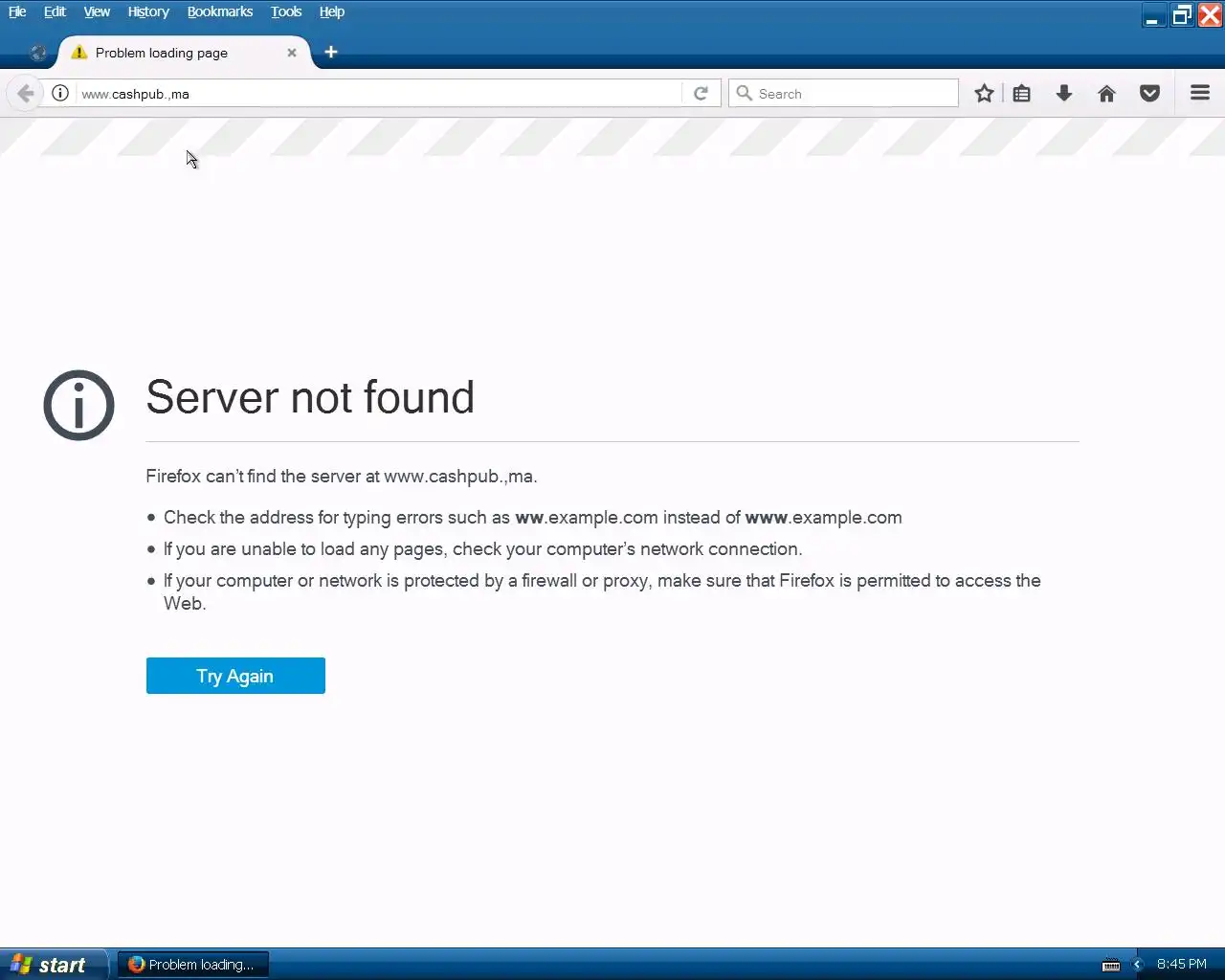
Task: Open the Tools menu
Action: pyautogui.click(x=286, y=11)
